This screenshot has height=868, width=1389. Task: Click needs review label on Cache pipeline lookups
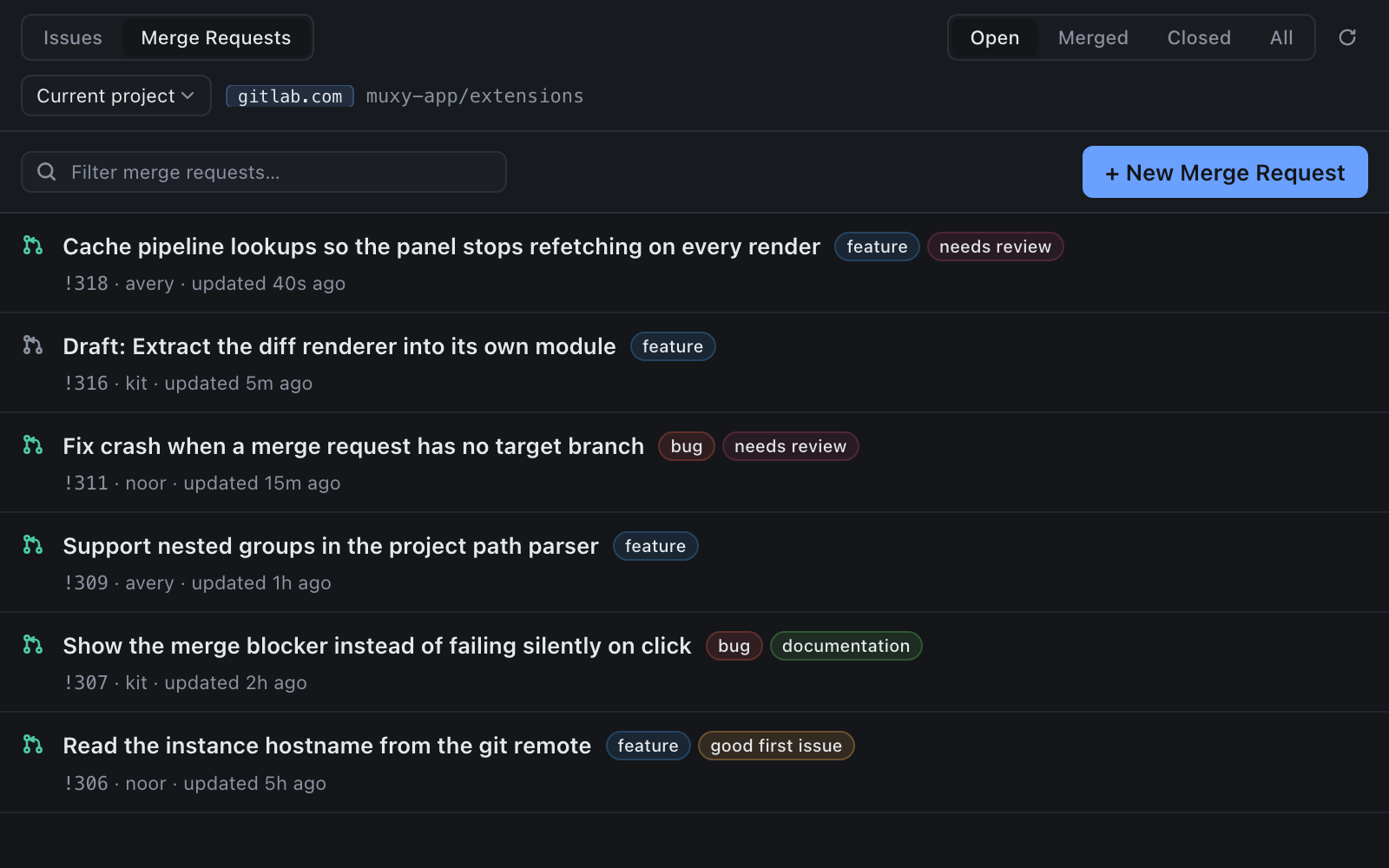(995, 247)
